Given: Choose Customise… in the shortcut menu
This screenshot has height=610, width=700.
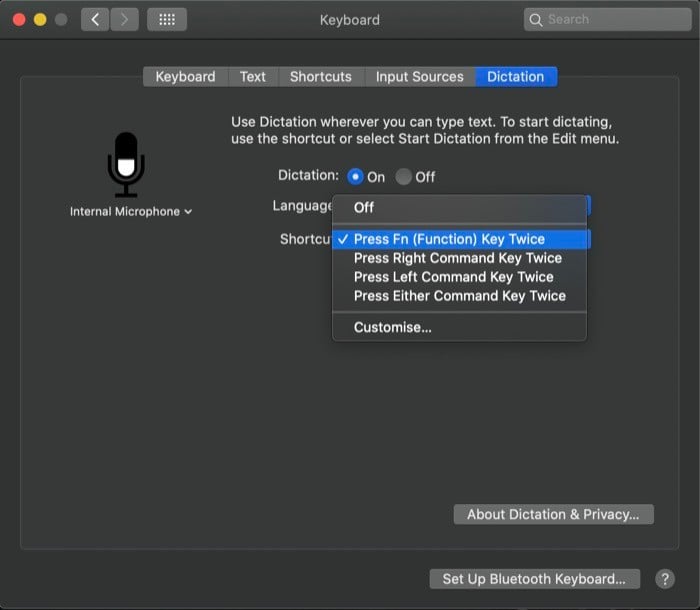Looking at the screenshot, I should pyautogui.click(x=459, y=327).
